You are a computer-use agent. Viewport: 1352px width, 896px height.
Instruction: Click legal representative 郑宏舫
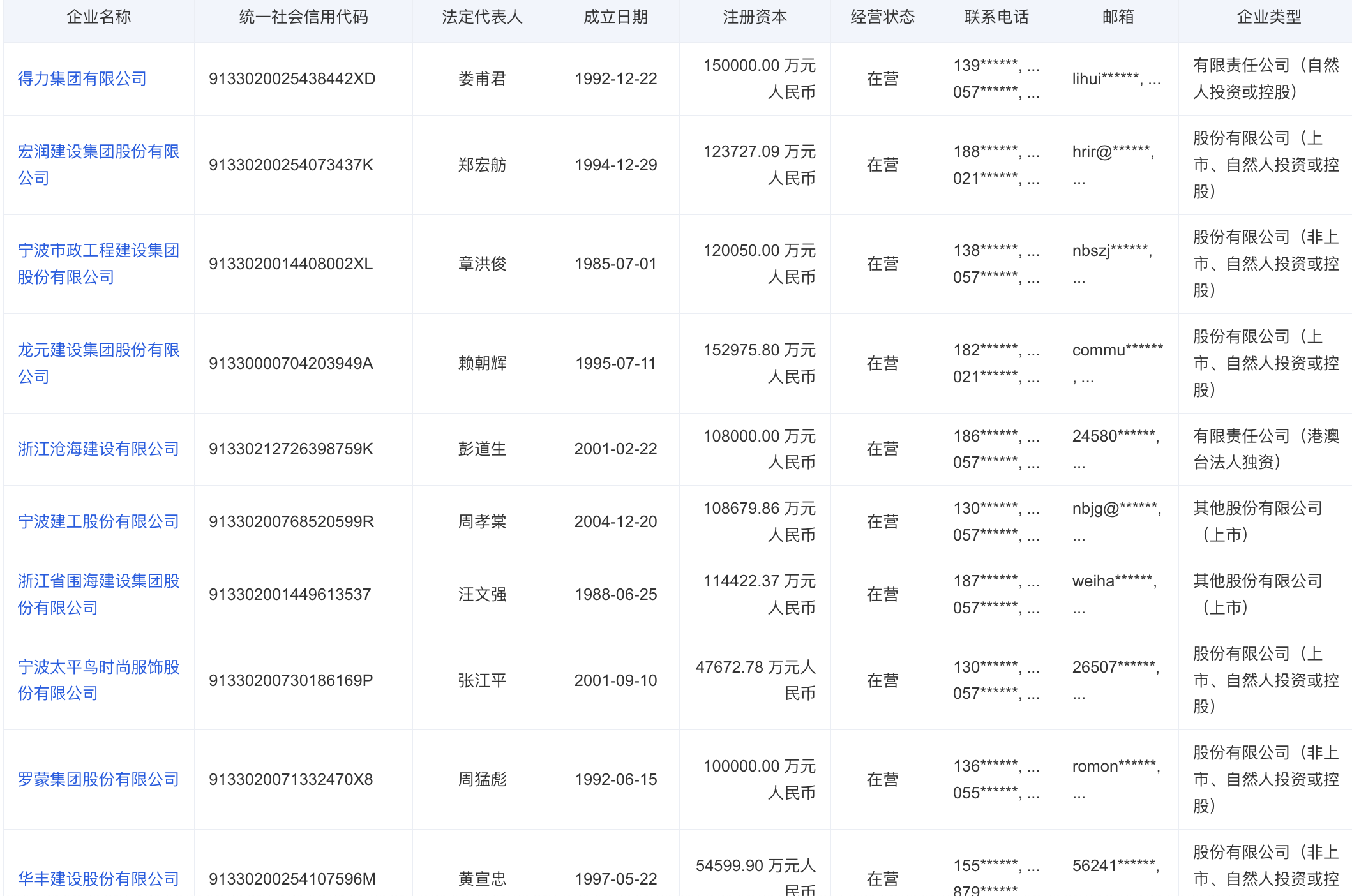click(483, 165)
